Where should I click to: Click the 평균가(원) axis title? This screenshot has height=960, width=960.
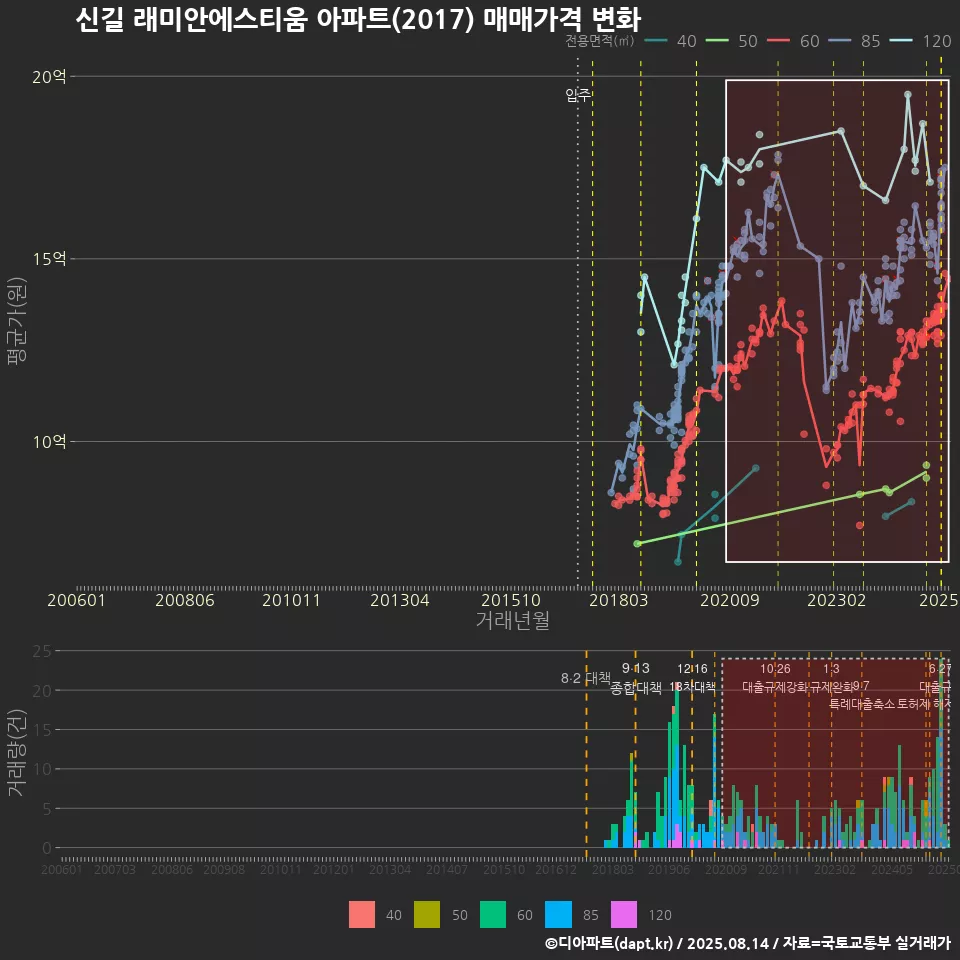point(17,321)
